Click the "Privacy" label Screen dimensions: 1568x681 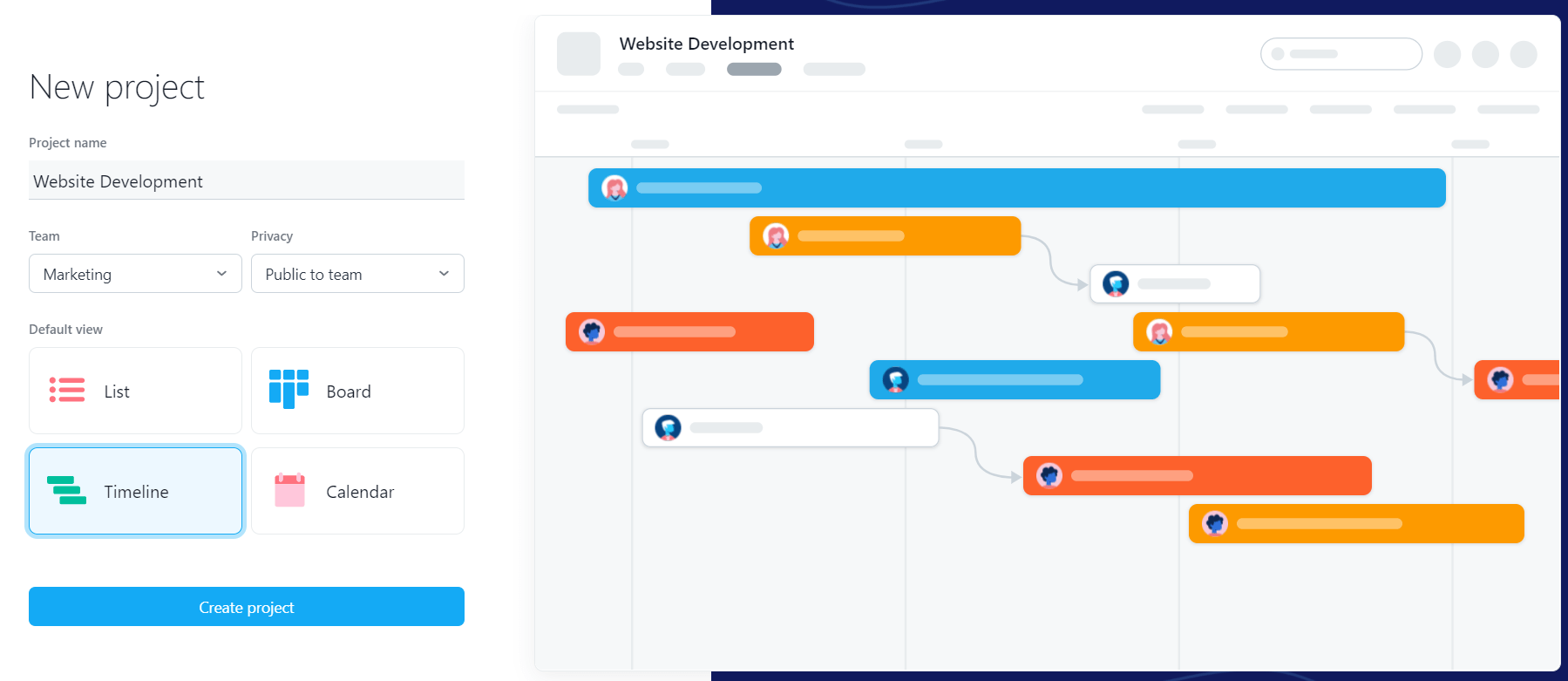[272, 236]
